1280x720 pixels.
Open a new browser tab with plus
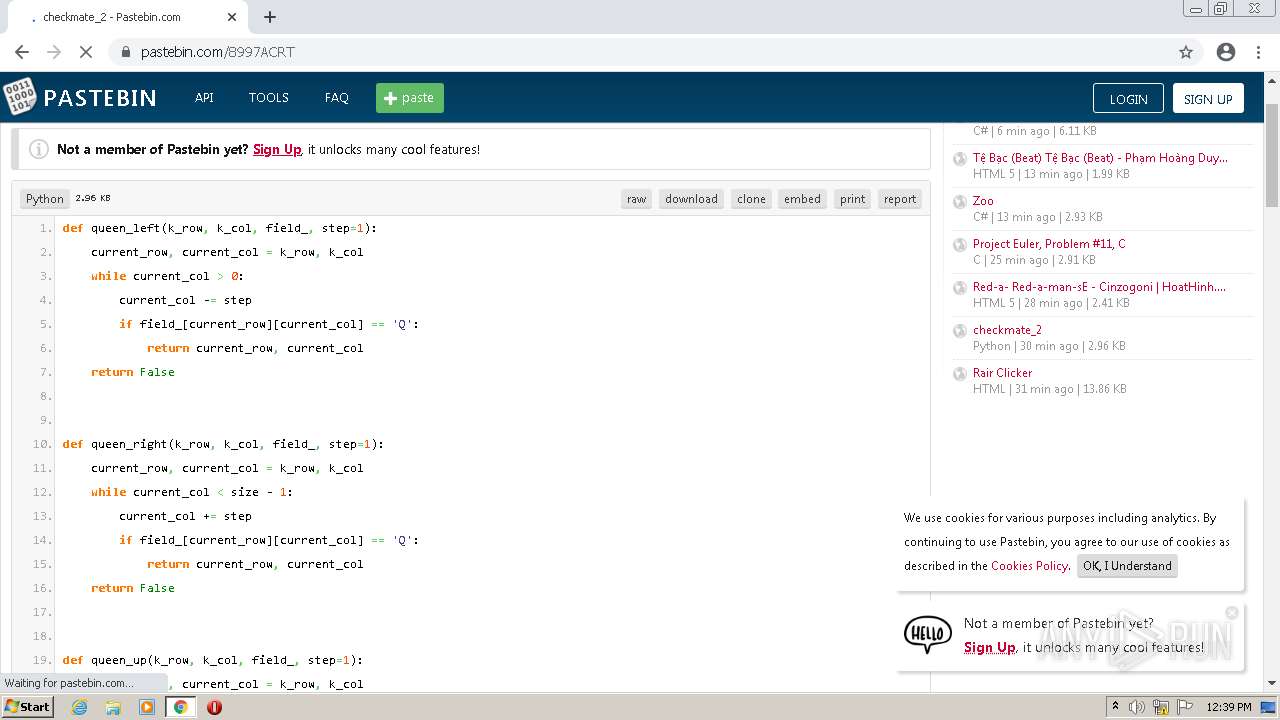click(270, 17)
